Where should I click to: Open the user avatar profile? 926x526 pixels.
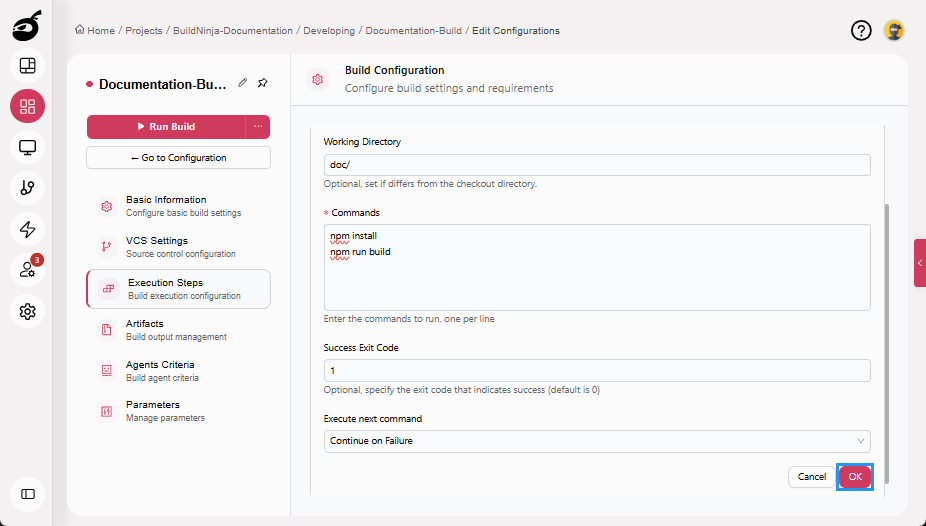click(x=894, y=30)
